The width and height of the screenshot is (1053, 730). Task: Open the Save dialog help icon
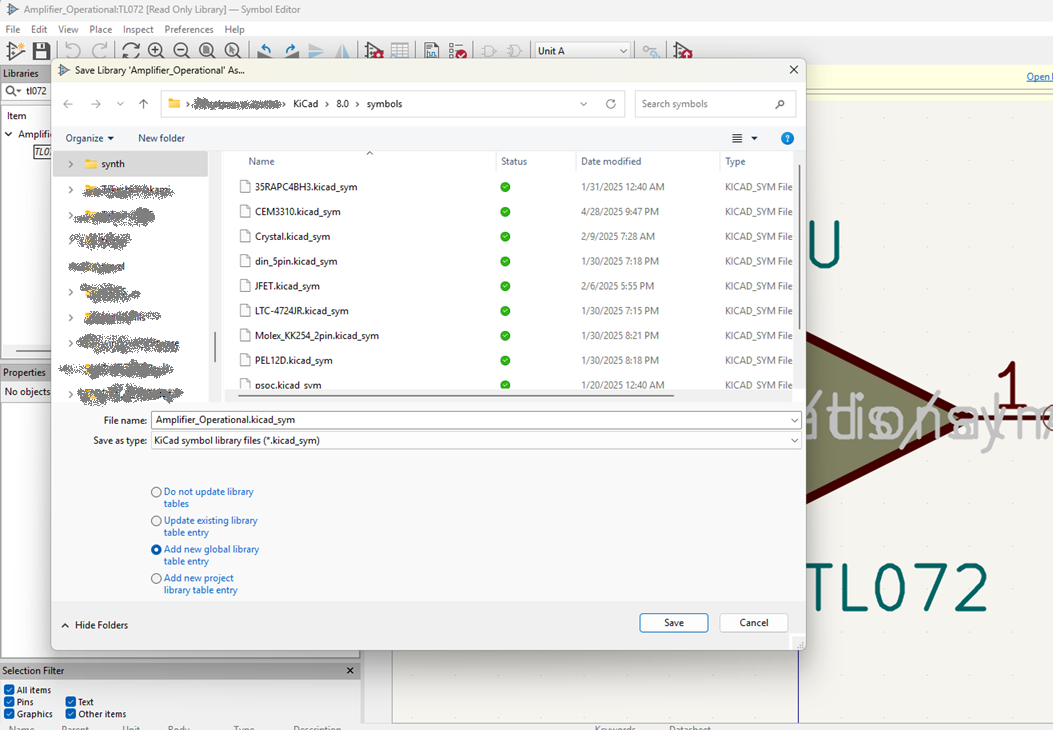(787, 138)
